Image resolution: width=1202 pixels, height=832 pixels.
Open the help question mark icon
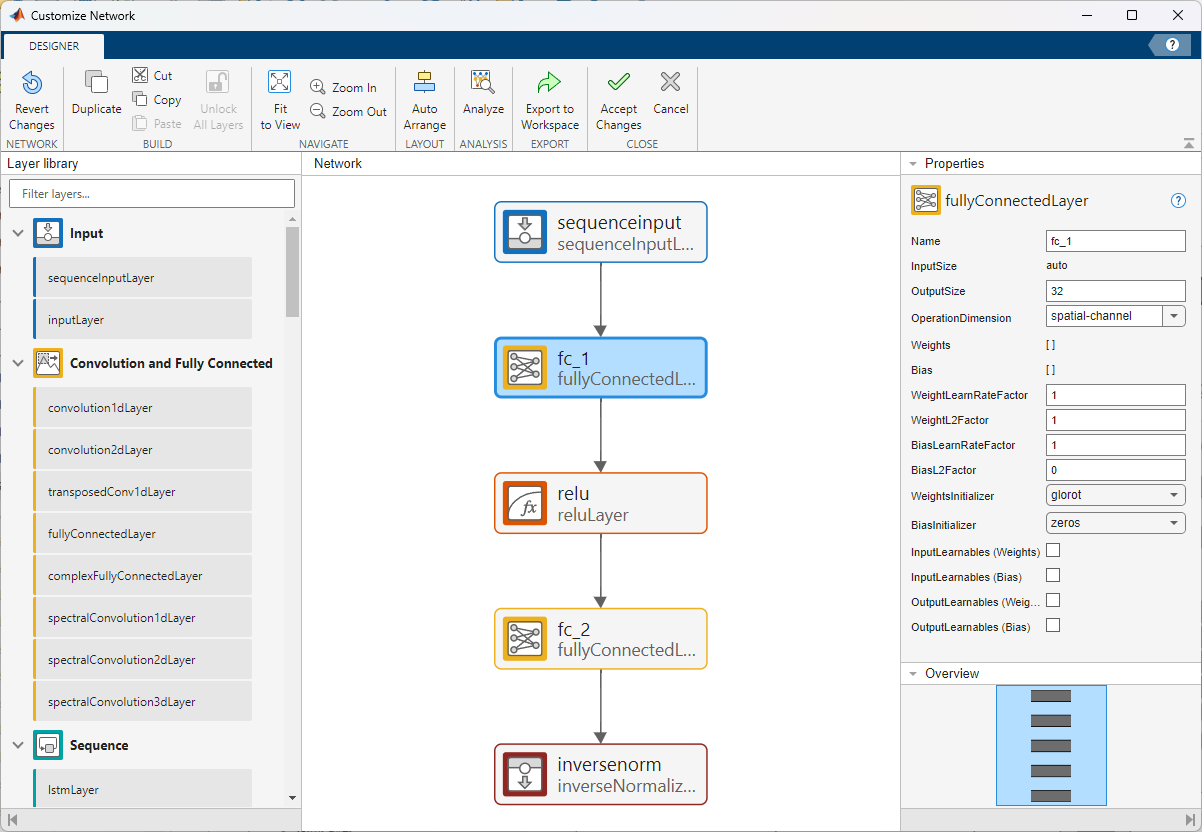click(x=1170, y=45)
